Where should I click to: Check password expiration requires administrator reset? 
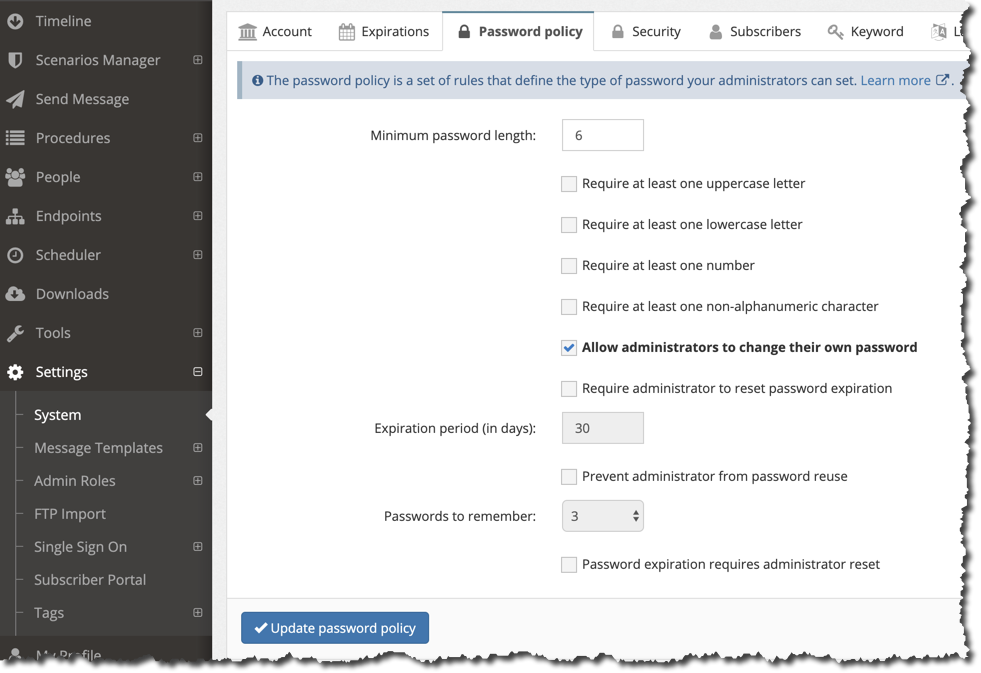(569, 565)
